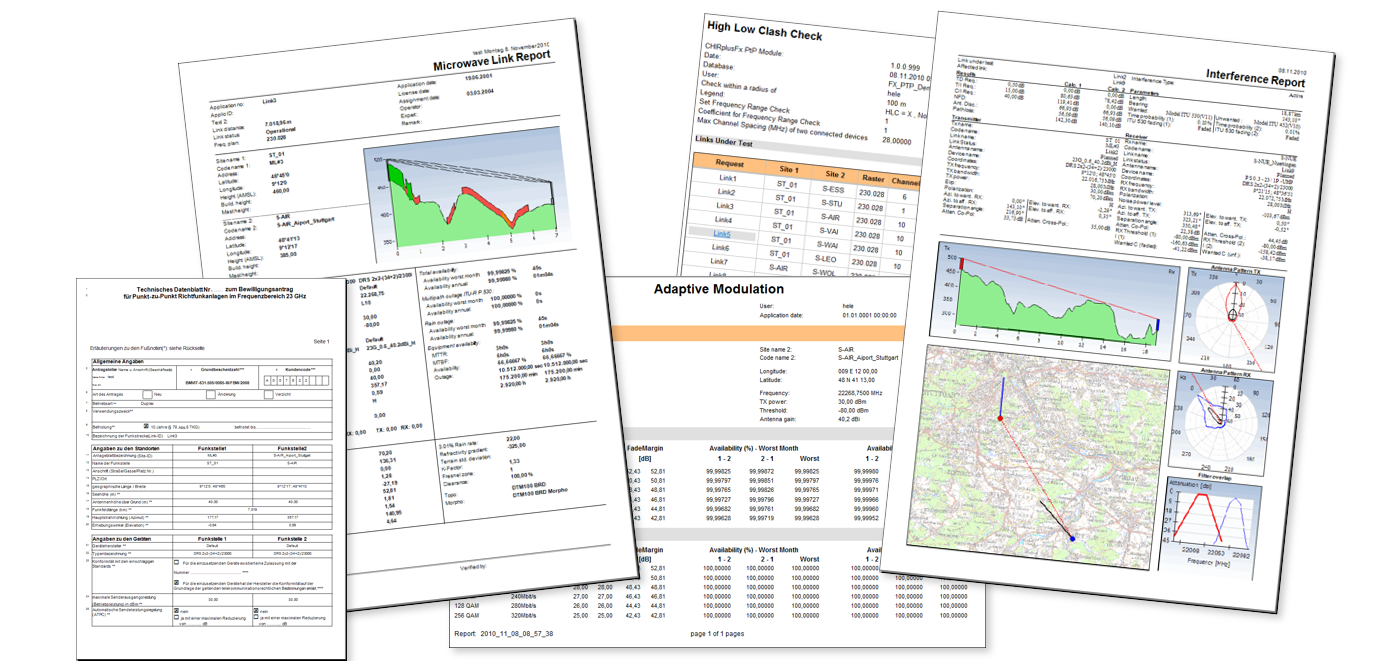
Task: Check the "Verzicht" box on the form
Action: point(267,395)
